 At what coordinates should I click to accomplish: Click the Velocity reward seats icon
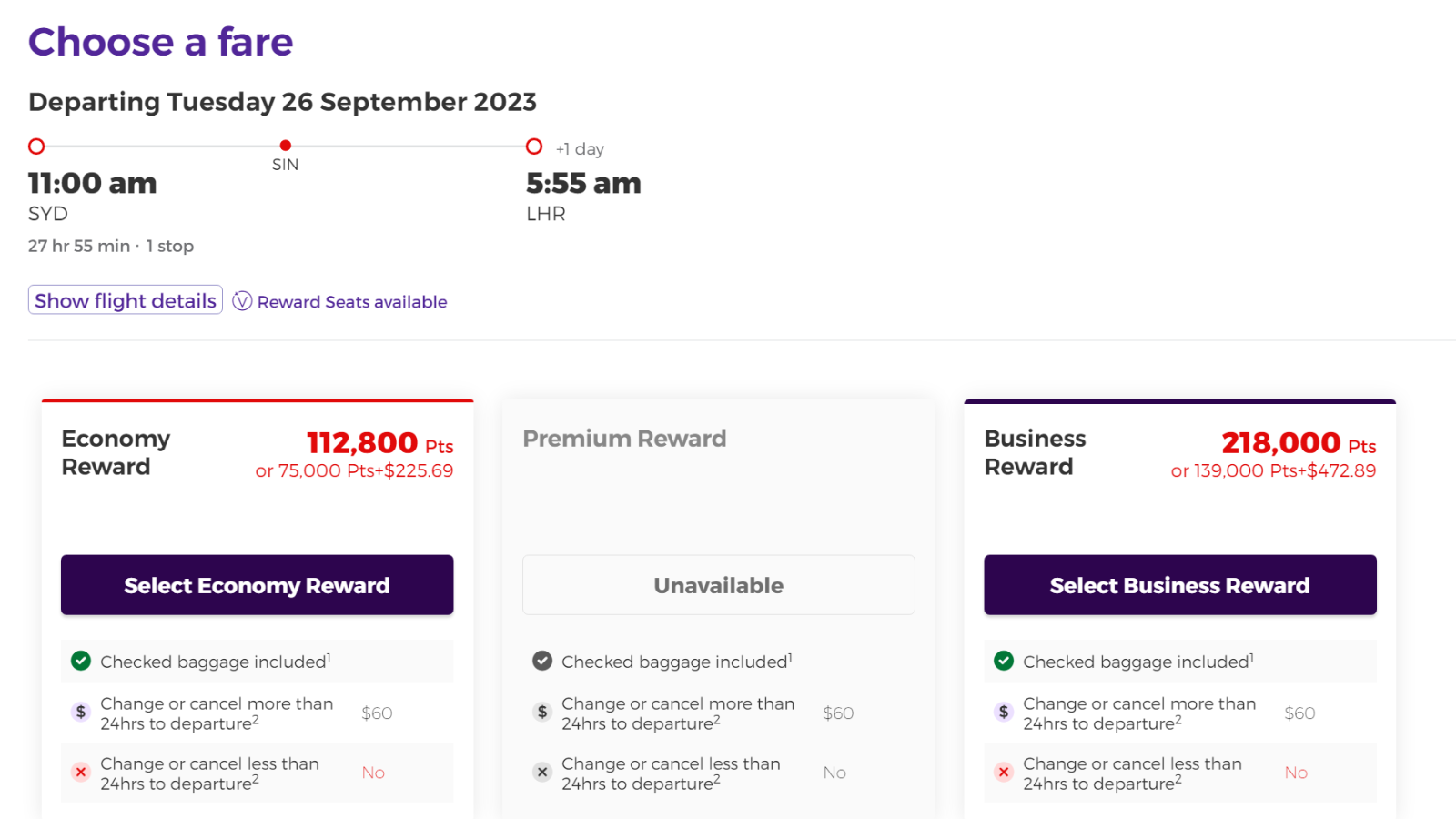(x=242, y=301)
